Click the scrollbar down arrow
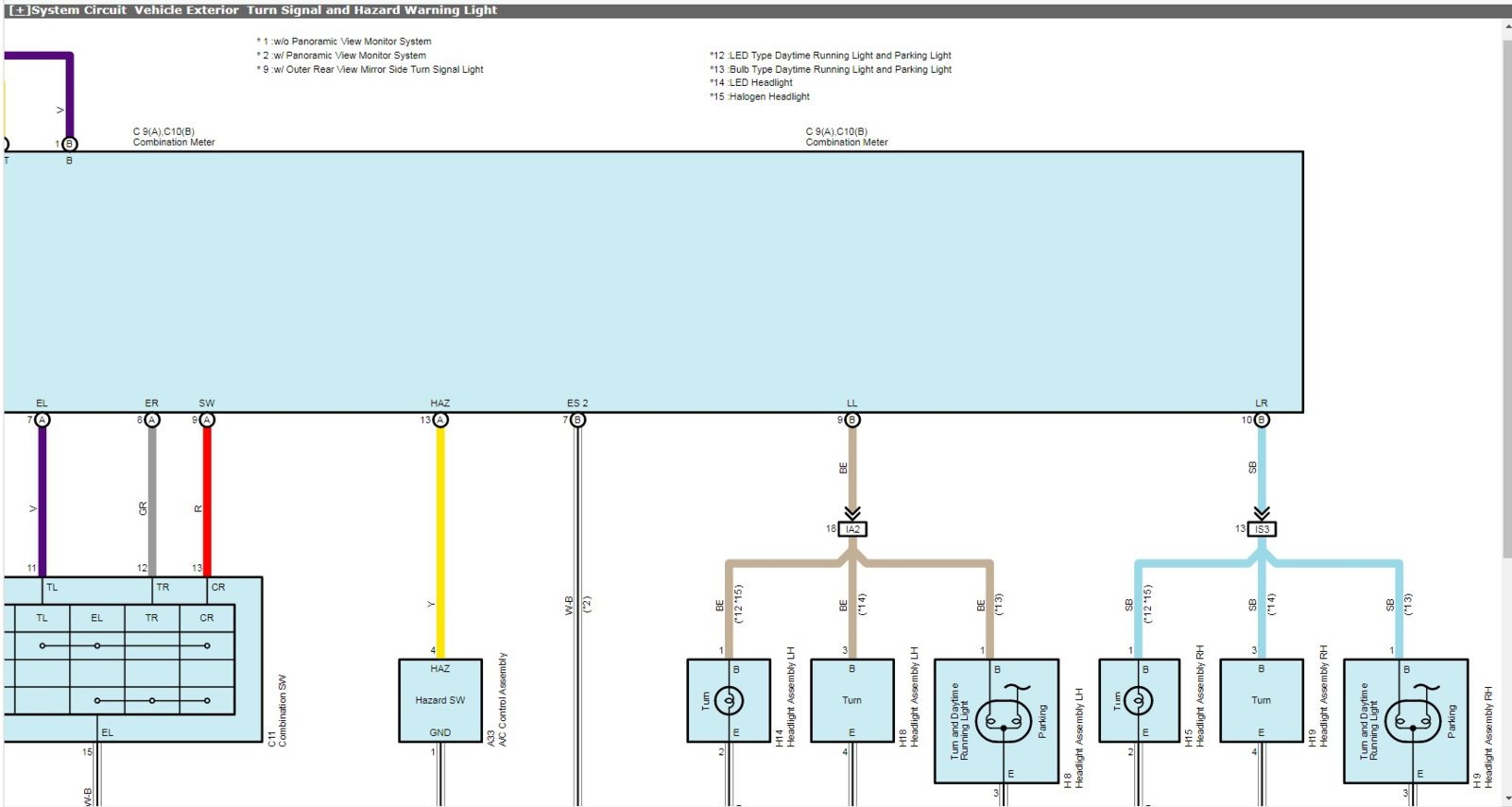 [1506, 798]
